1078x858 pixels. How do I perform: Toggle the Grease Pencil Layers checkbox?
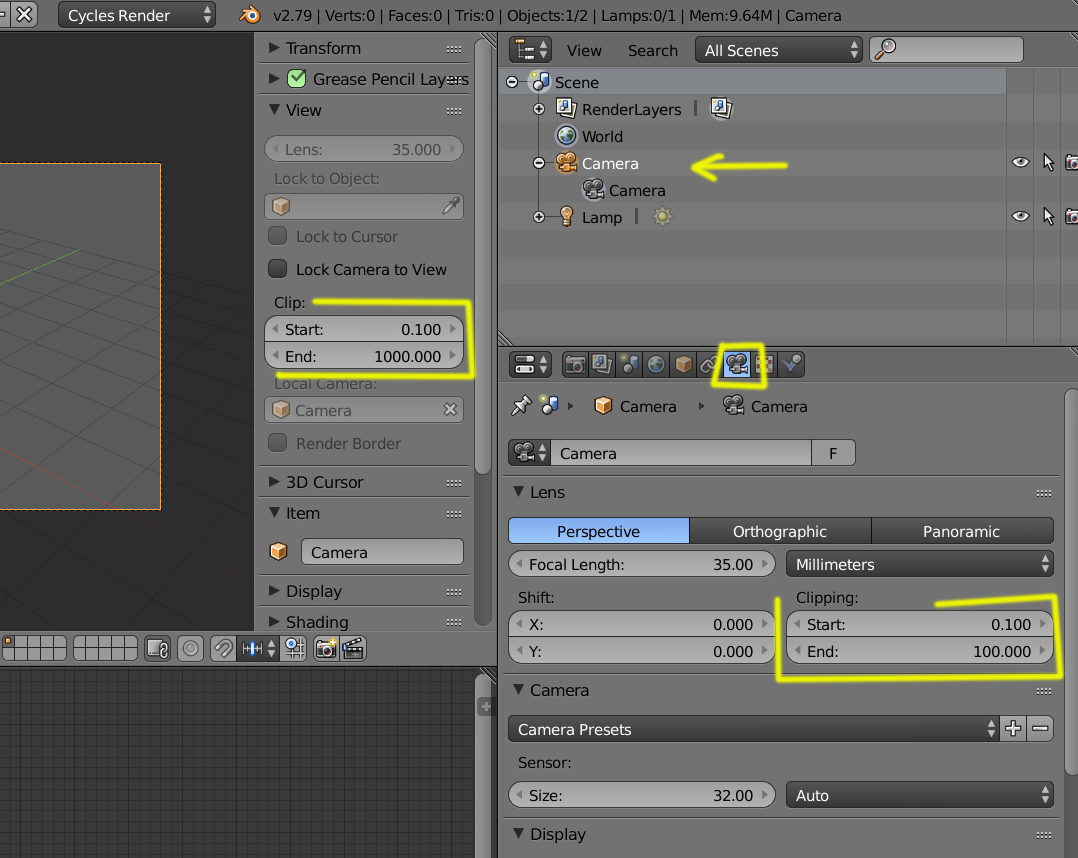[296, 78]
